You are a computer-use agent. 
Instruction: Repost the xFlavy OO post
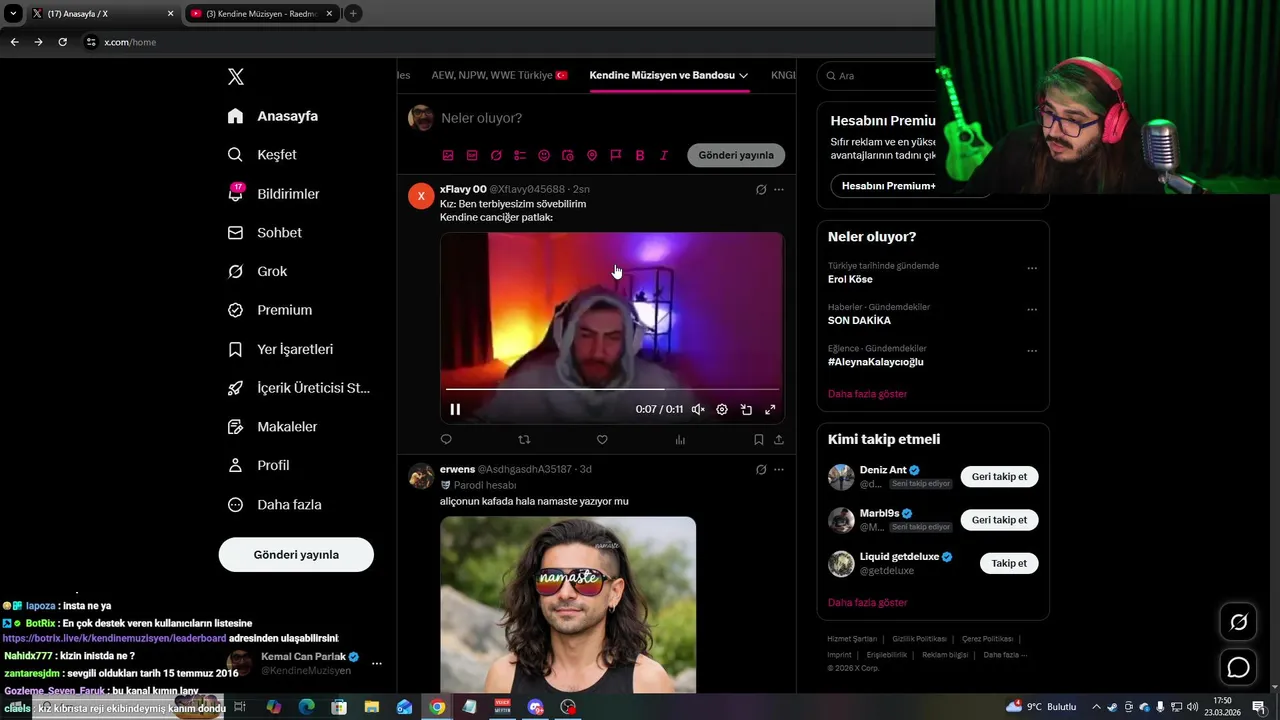point(524,439)
